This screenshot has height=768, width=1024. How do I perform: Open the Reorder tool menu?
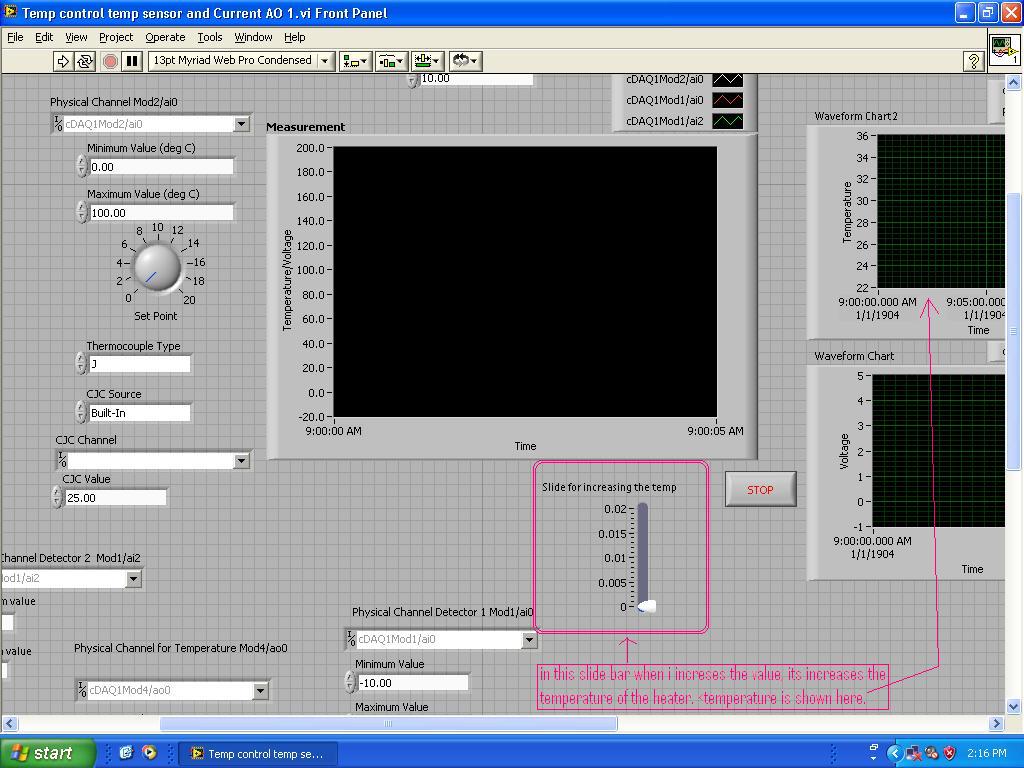point(465,61)
